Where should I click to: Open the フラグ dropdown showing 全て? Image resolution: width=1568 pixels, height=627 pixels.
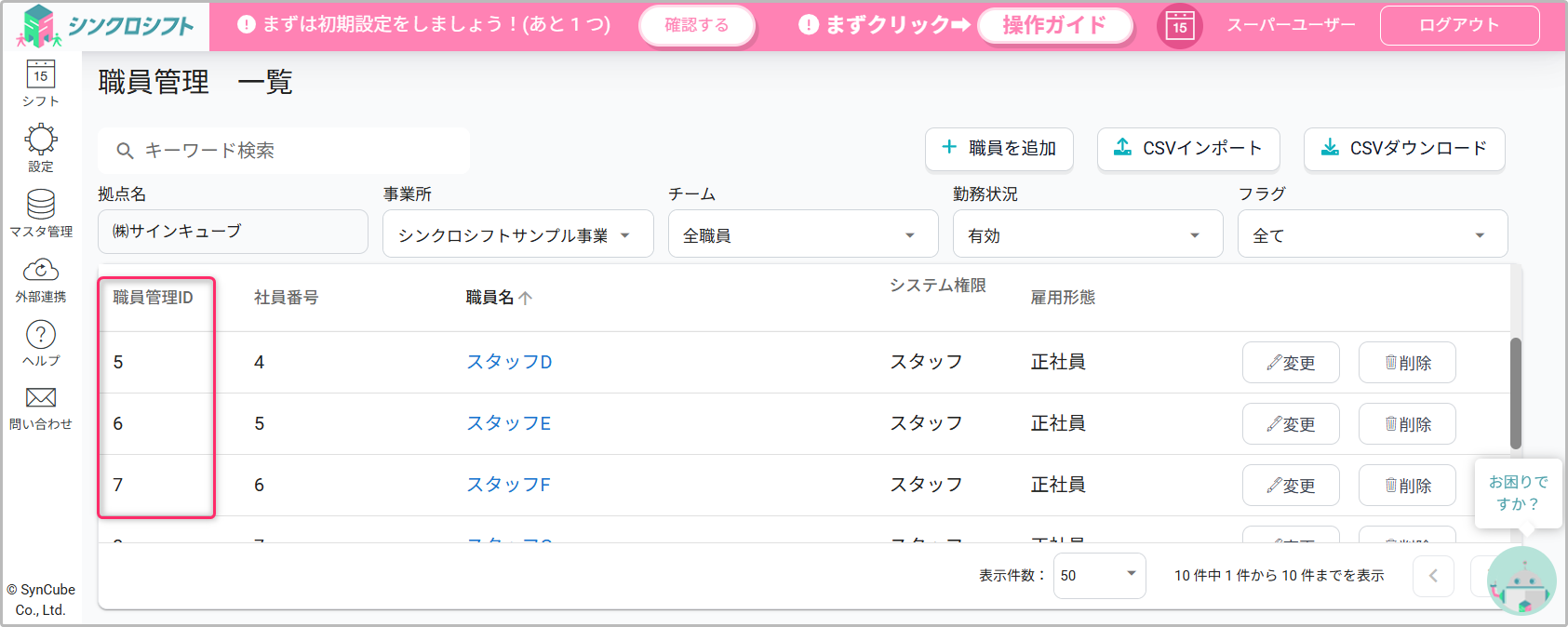[1372, 235]
